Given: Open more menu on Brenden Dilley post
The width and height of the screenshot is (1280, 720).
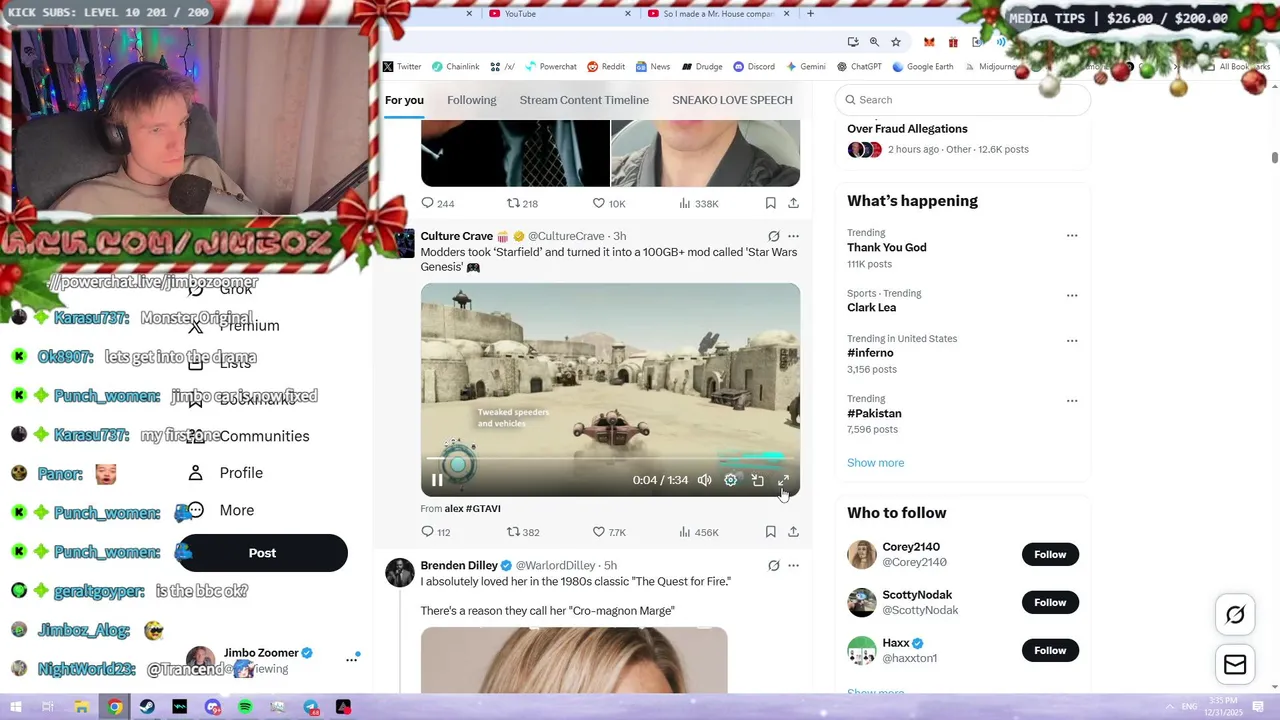Looking at the screenshot, I should point(793,565).
